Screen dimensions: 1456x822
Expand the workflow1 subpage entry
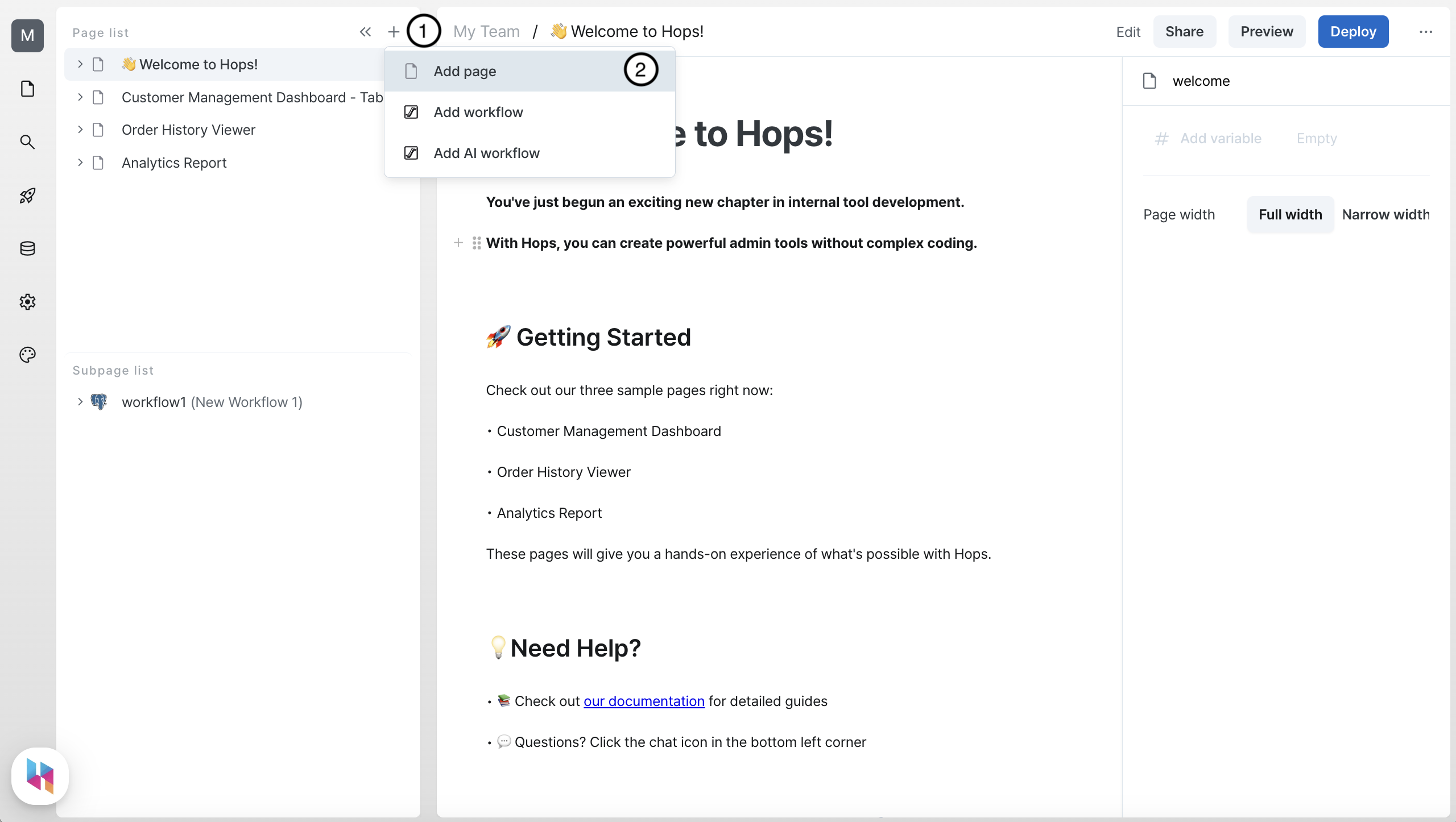pos(80,402)
